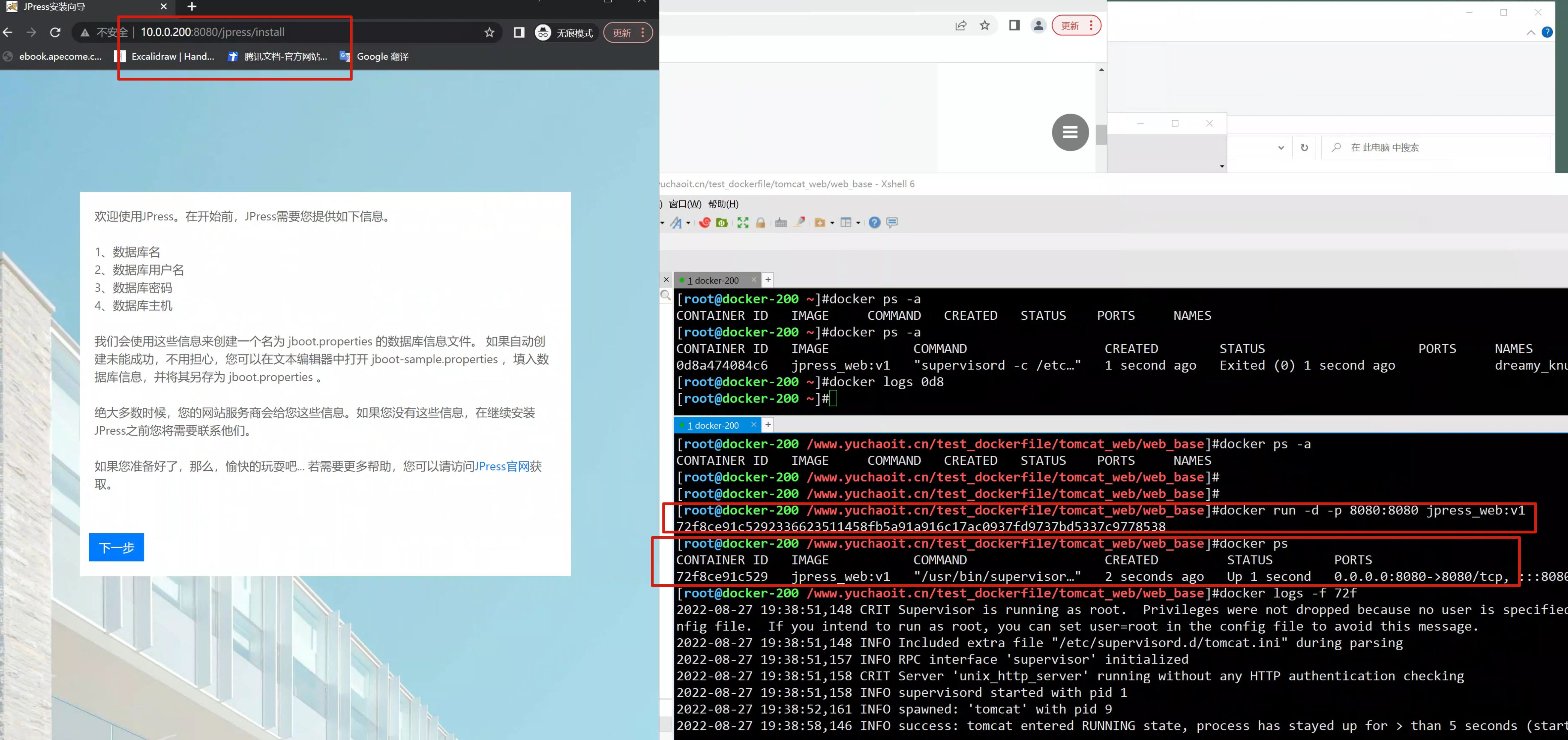Open the Xftp file transfer icon
The height and width of the screenshot is (740, 1568).
click(722, 223)
